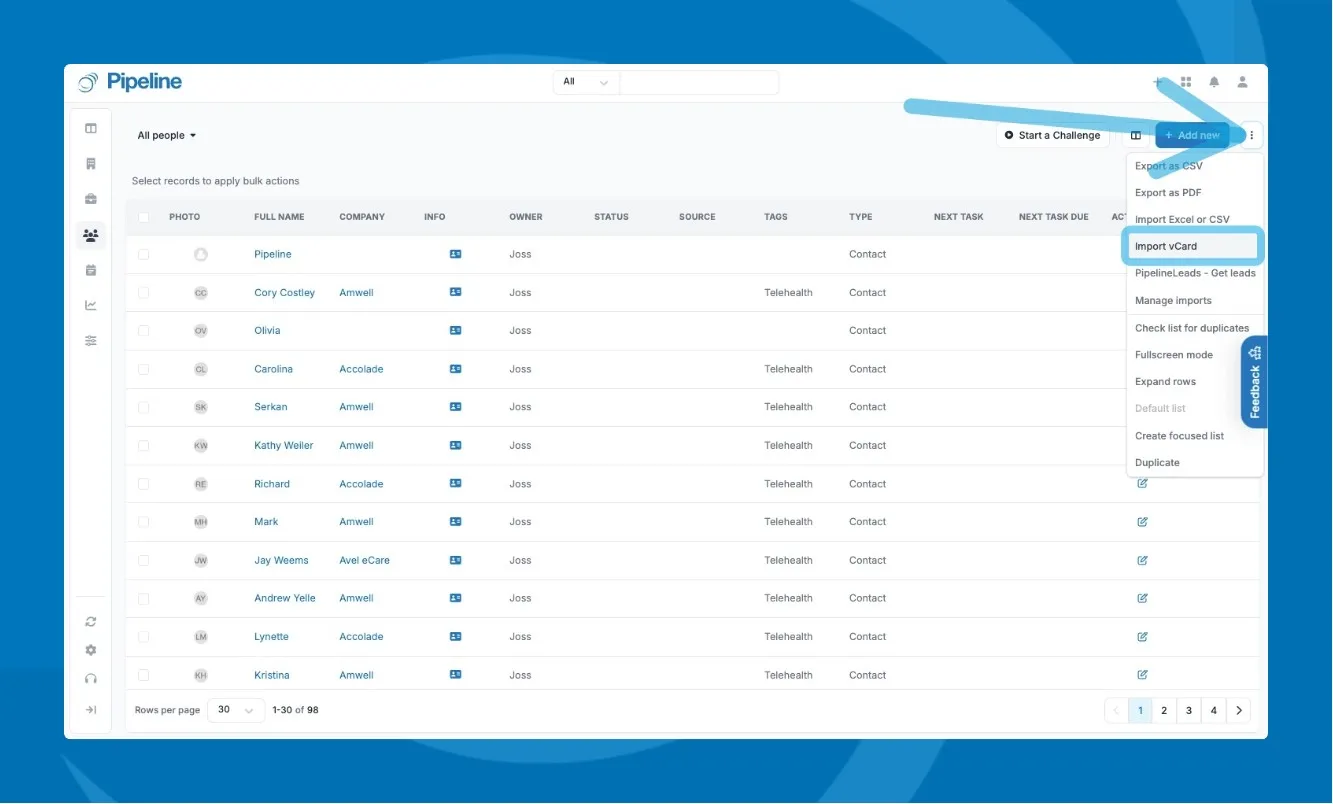Select Create focused list

pyautogui.click(x=1179, y=436)
